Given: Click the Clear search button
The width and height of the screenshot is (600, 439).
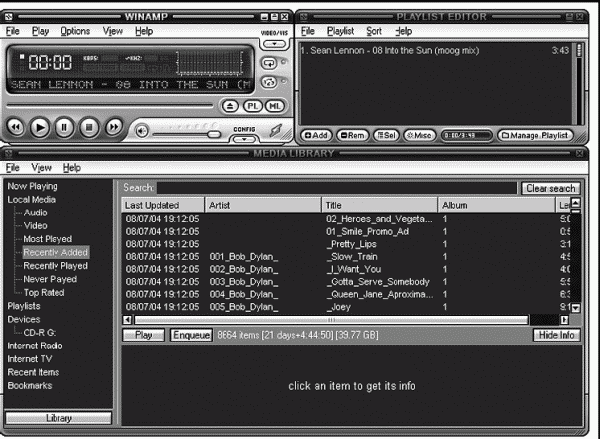Looking at the screenshot, I should 550,188.
